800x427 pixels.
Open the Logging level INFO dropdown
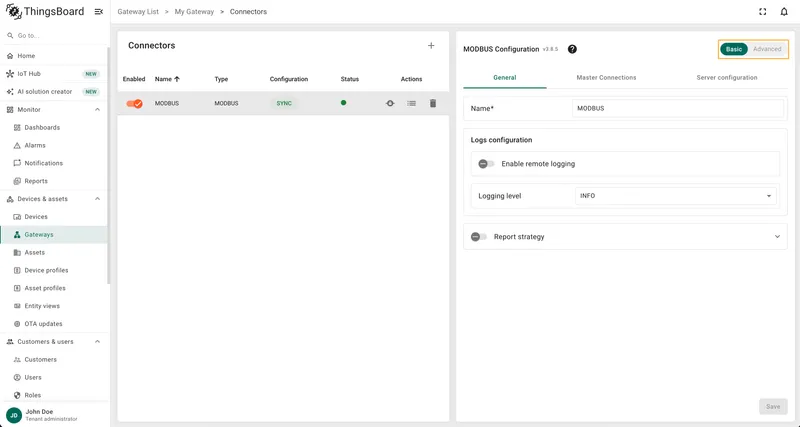click(x=676, y=196)
